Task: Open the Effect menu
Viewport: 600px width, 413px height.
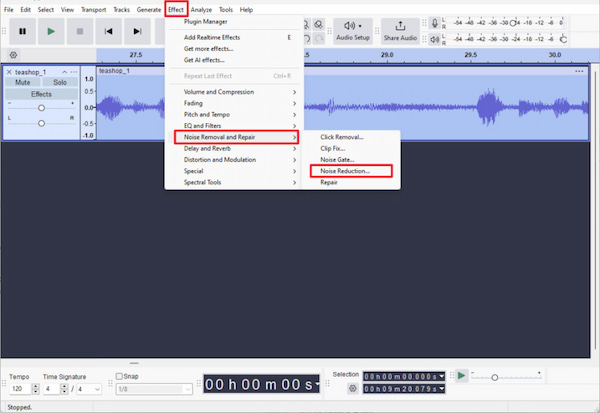Action: 176,10
